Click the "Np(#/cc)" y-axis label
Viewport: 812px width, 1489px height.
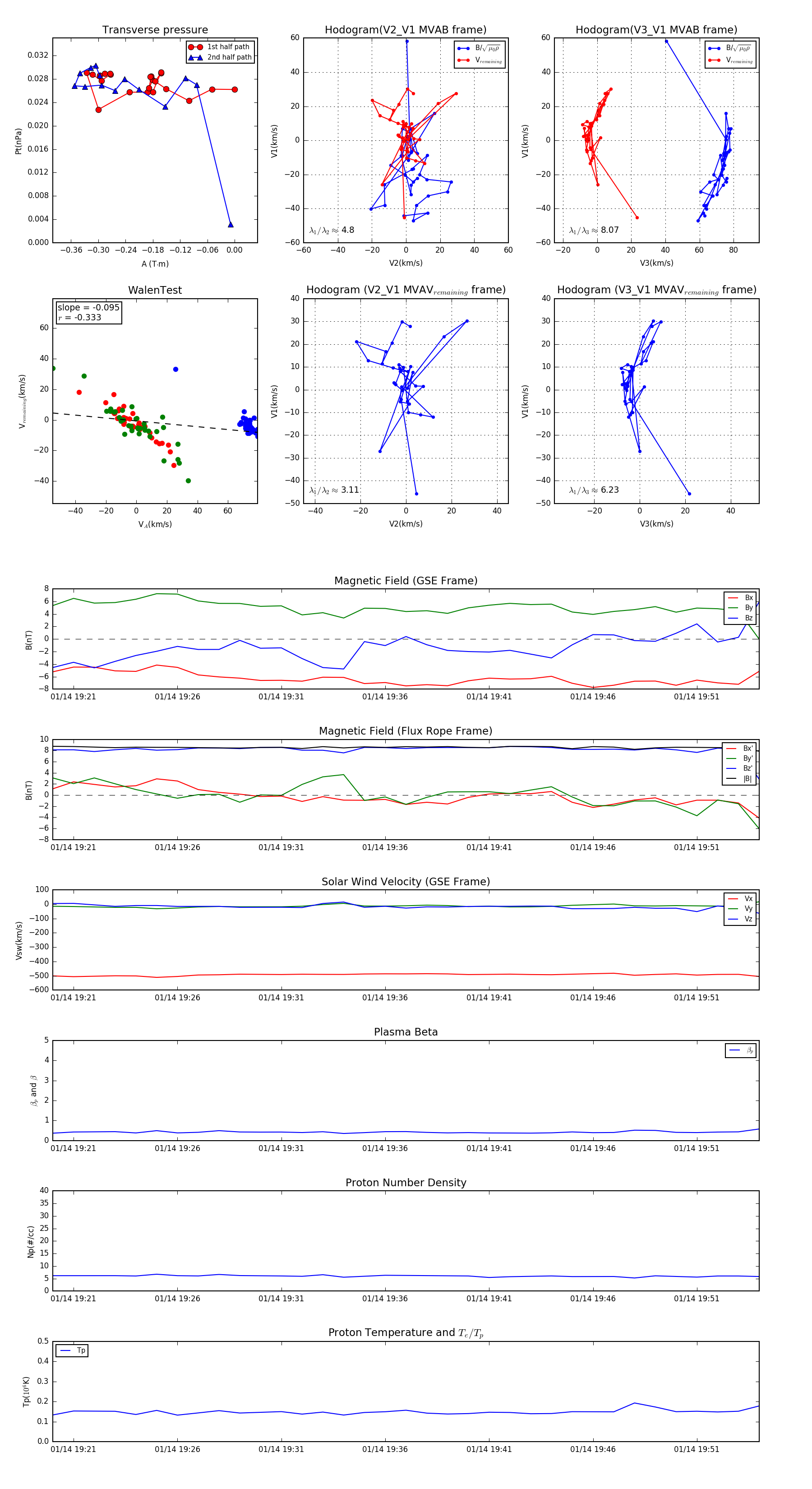31,1241
